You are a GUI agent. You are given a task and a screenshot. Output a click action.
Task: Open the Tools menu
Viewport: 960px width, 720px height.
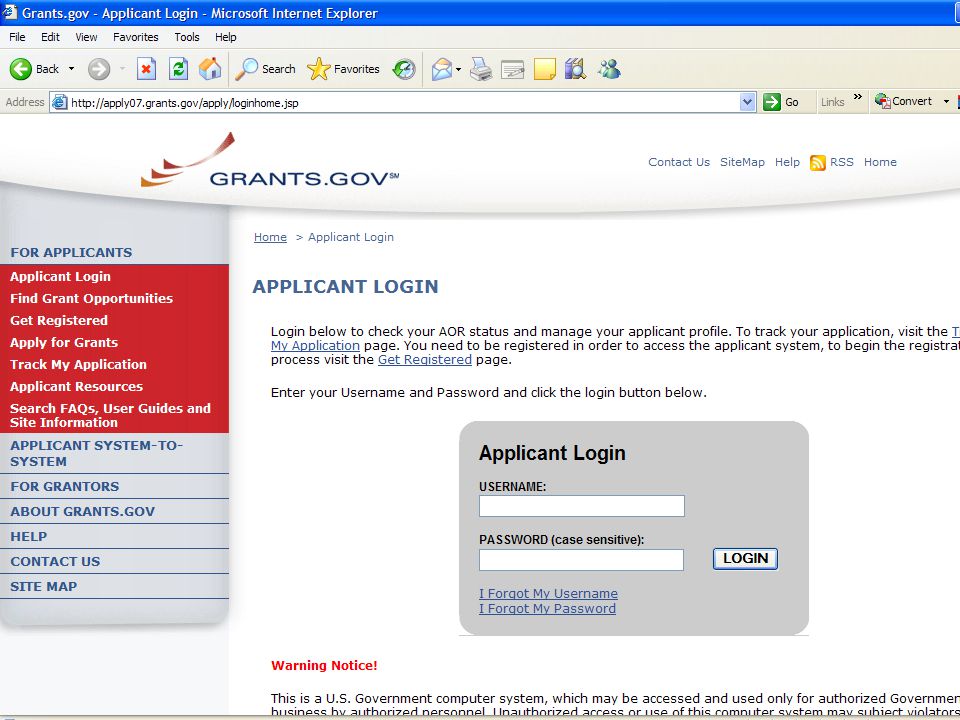pyautogui.click(x=187, y=37)
